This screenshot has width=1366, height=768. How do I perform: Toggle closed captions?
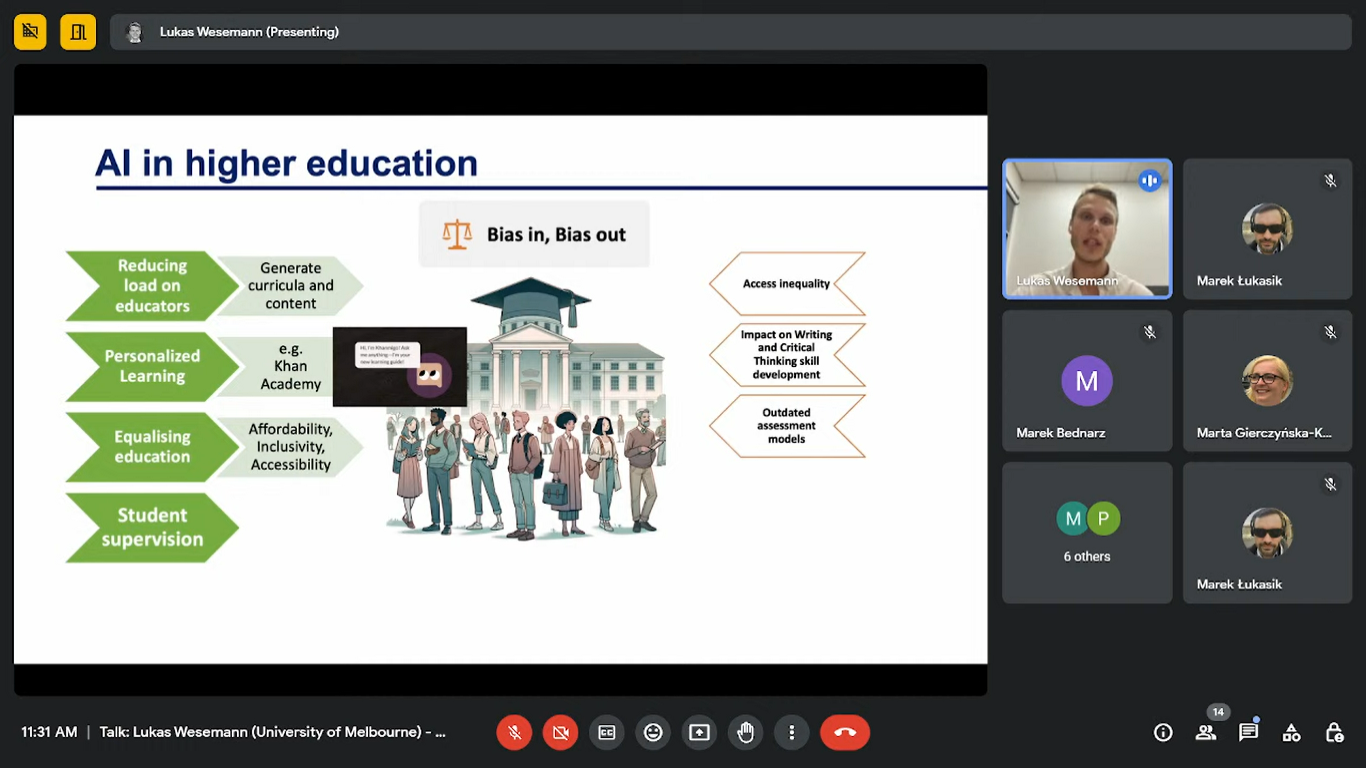[607, 732]
